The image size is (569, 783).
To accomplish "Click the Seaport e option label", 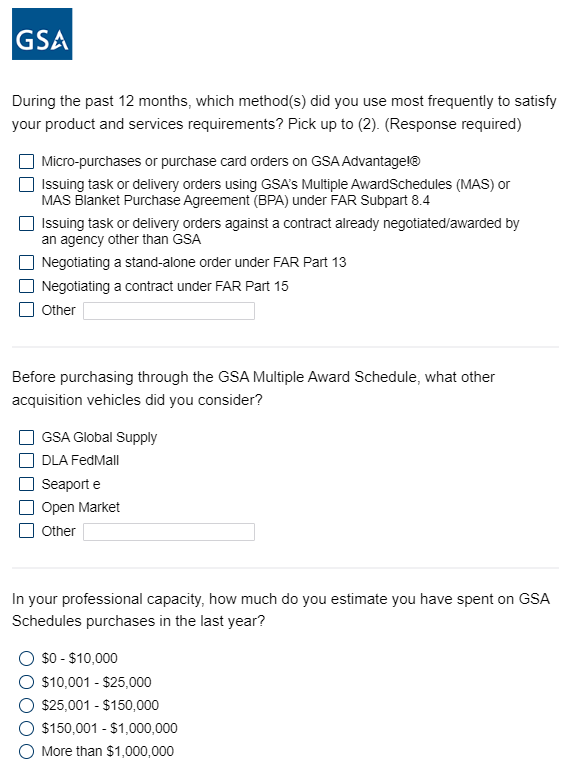I will [x=71, y=484].
